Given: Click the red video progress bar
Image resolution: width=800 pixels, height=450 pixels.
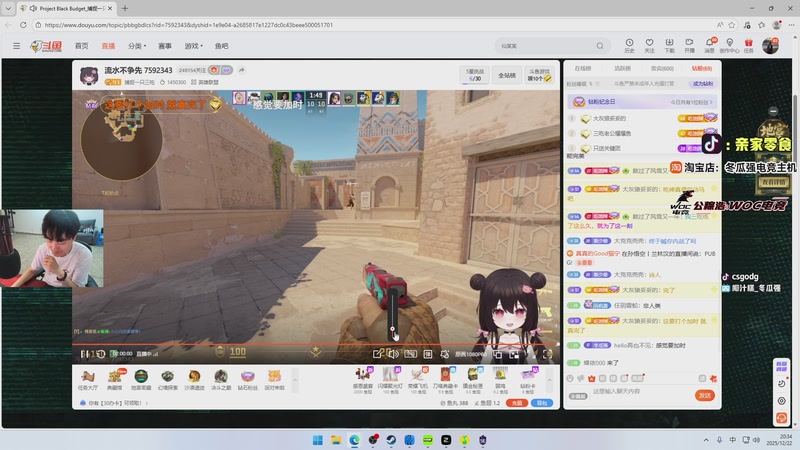Looking at the screenshot, I should point(315,345).
